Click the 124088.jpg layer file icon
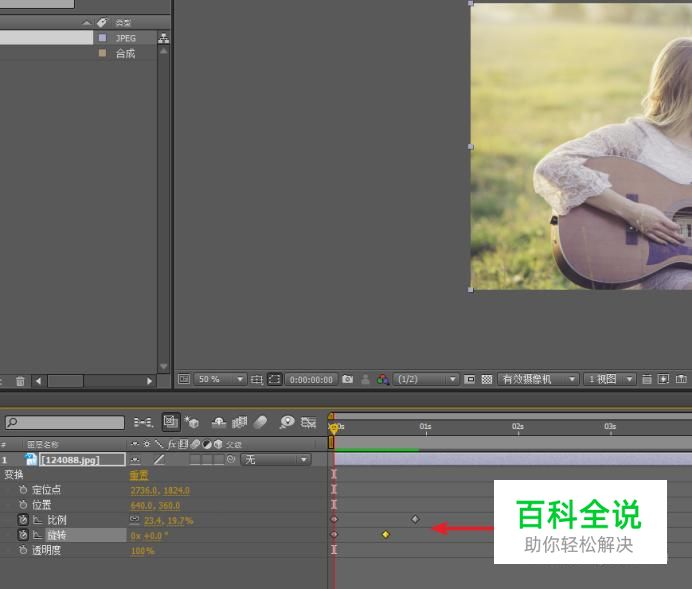692x589 pixels. click(30, 459)
